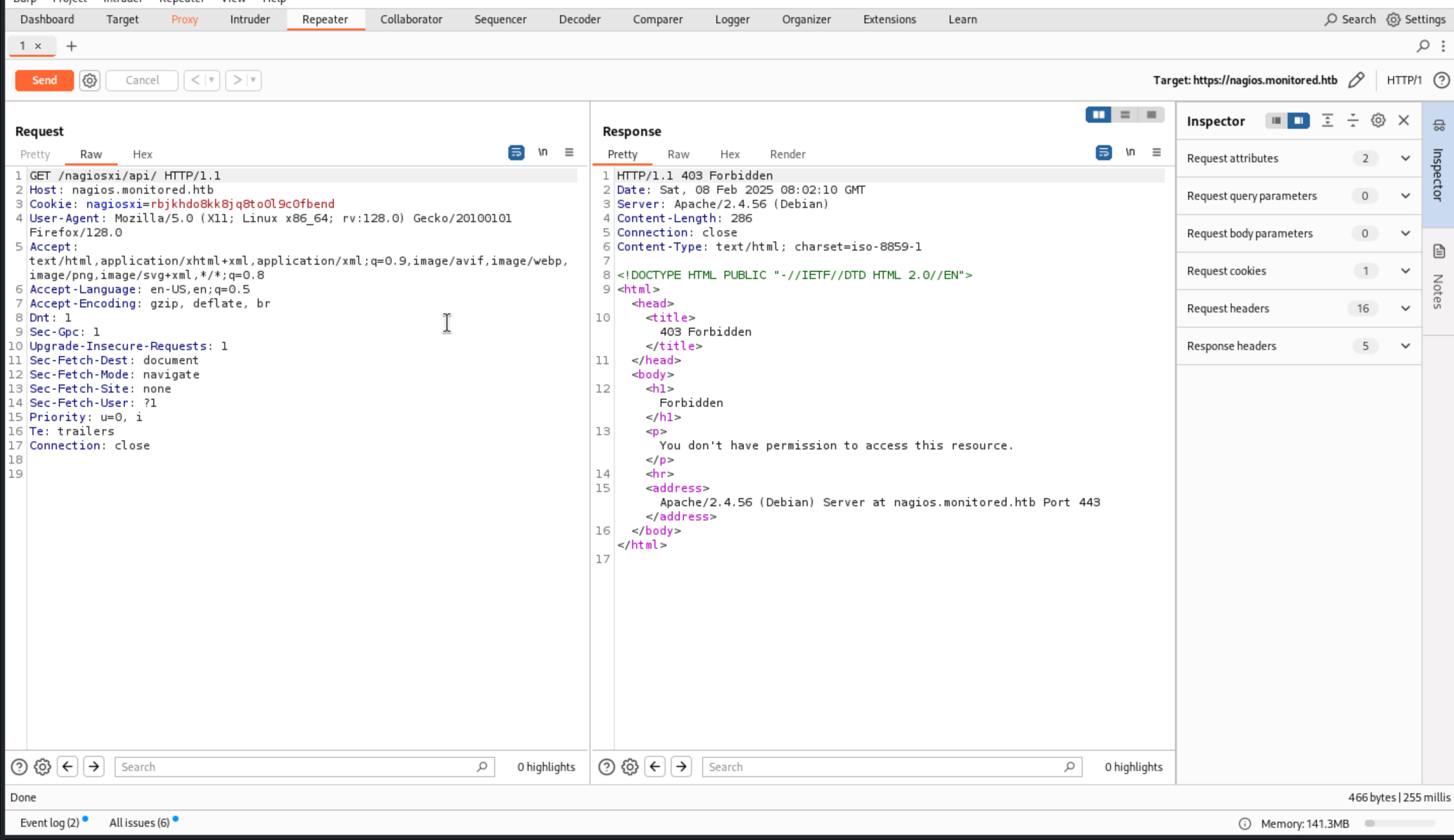The width and height of the screenshot is (1454, 840).
Task: Switch response view to Render
Action: (x=787, y=154)
